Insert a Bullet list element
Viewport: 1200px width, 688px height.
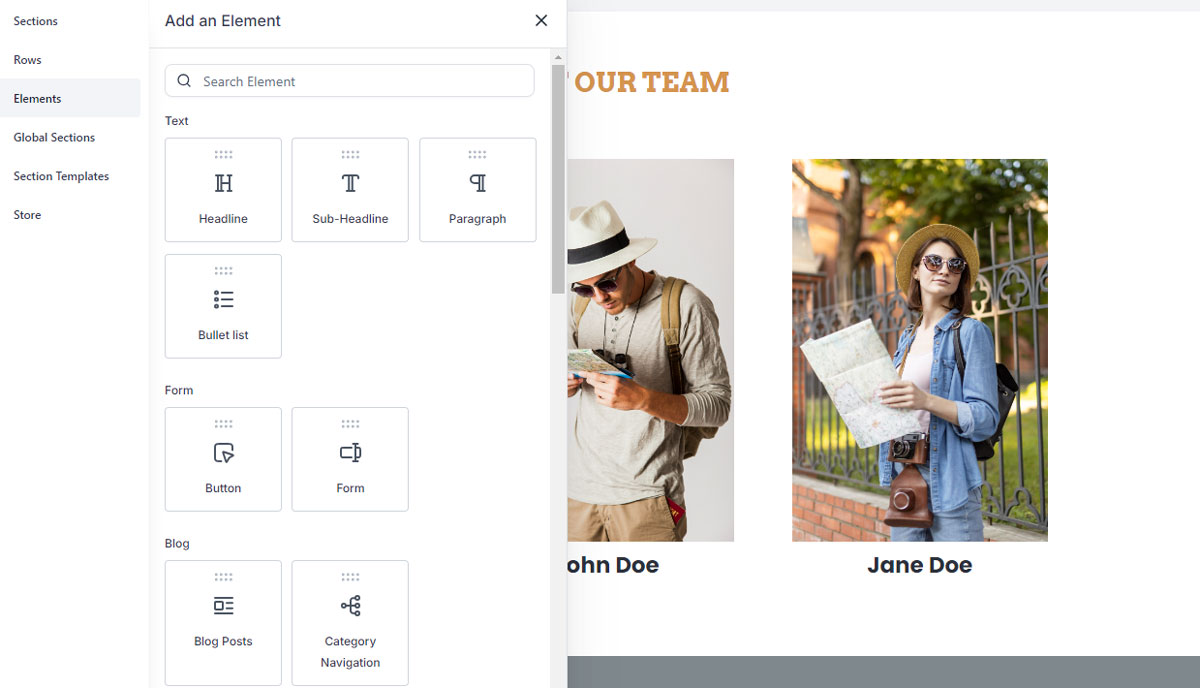tap(223, 306)
